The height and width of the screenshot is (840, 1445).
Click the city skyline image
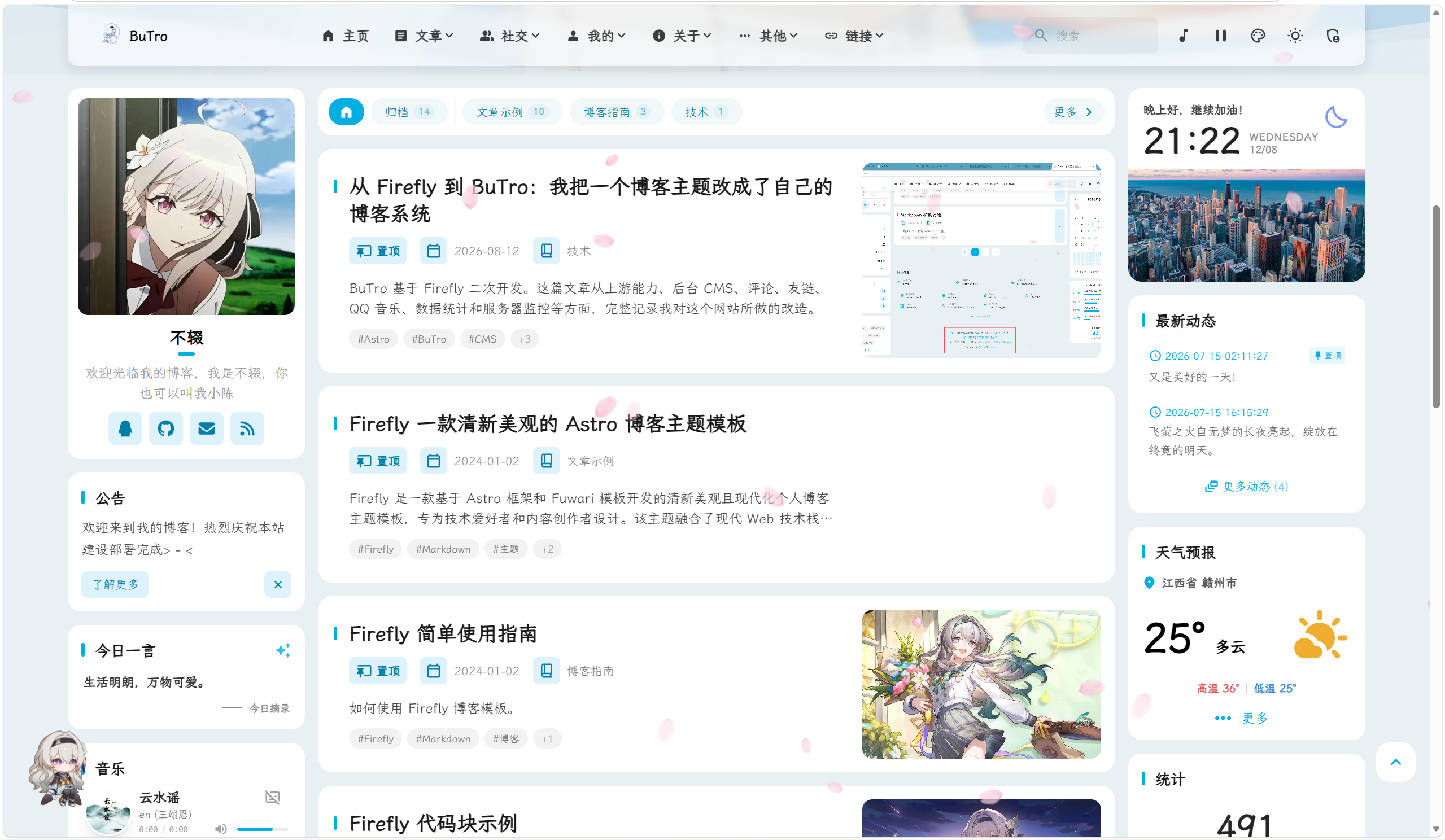click(x=1246, y=225)
